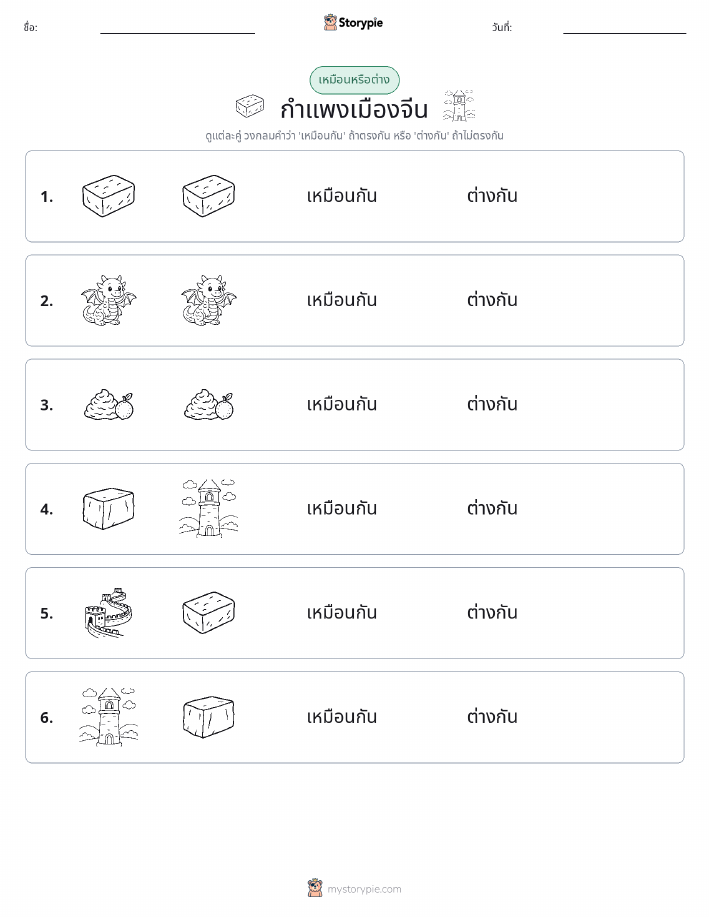Select the second dragon in row 2
The height and width of the screenshot is (917, 709).
209,300
